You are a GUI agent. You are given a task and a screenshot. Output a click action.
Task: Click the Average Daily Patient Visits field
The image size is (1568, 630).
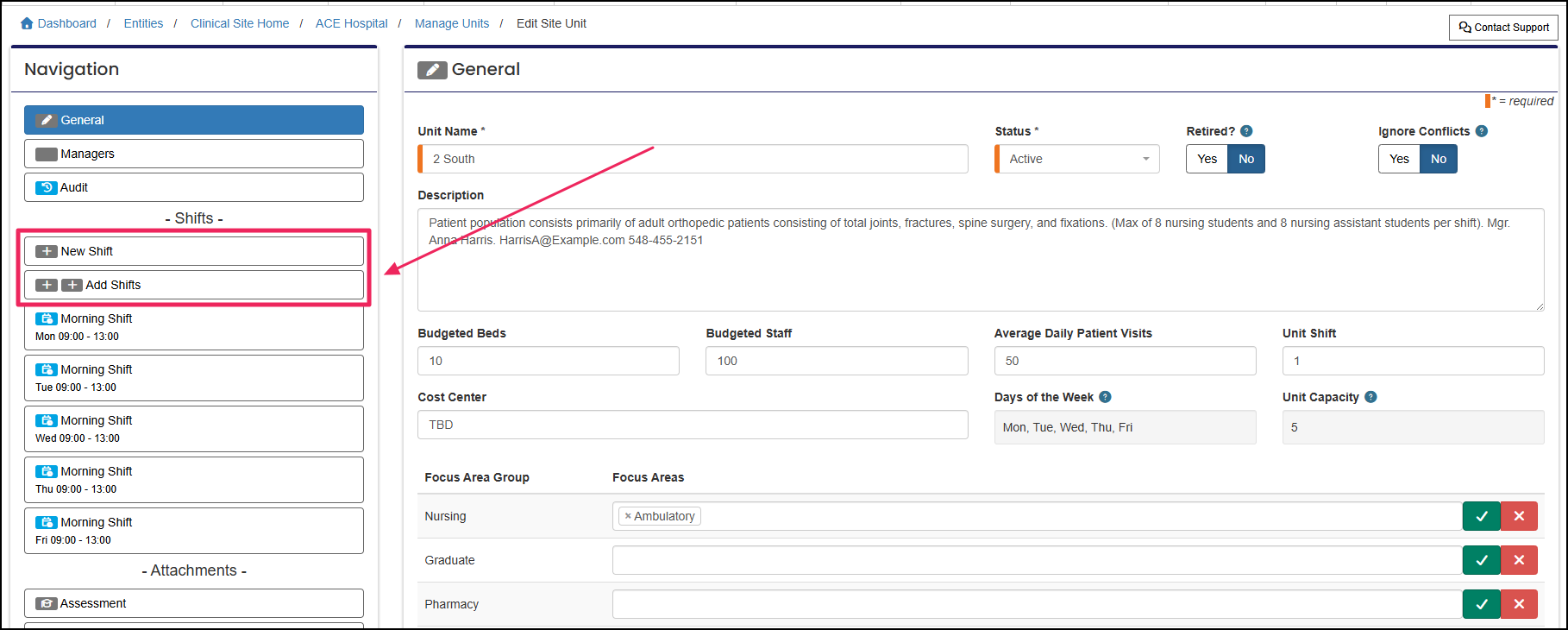click(x=1125, y=361)
